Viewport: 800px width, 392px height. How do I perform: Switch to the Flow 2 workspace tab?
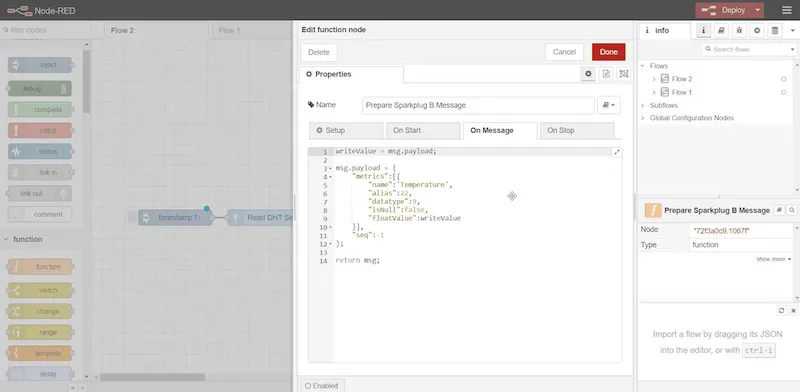click(x=156, y=31)
